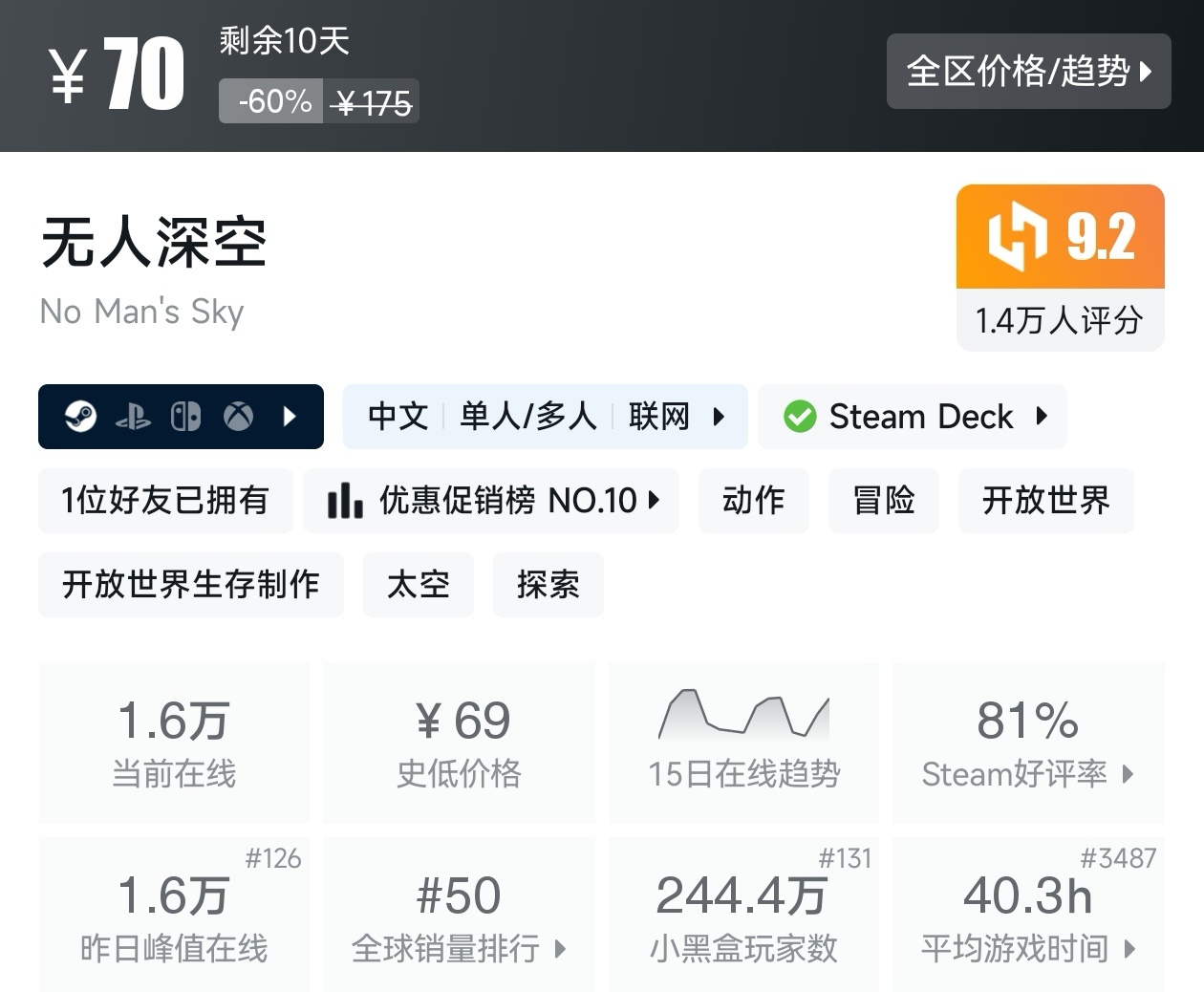
Task: Tap the ¥70 current price
Action: (x=118, y=75)
